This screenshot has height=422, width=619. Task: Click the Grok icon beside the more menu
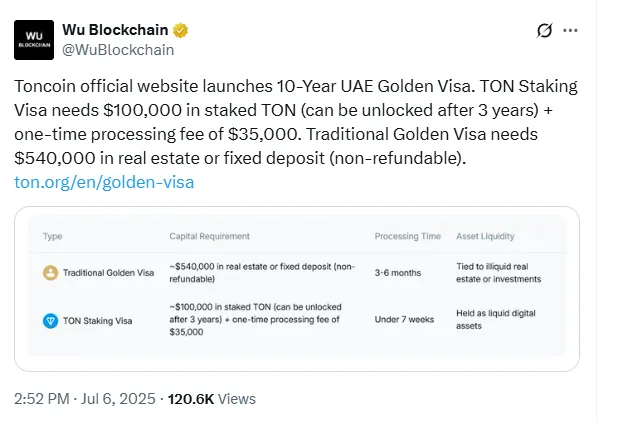tap(545, 31)
